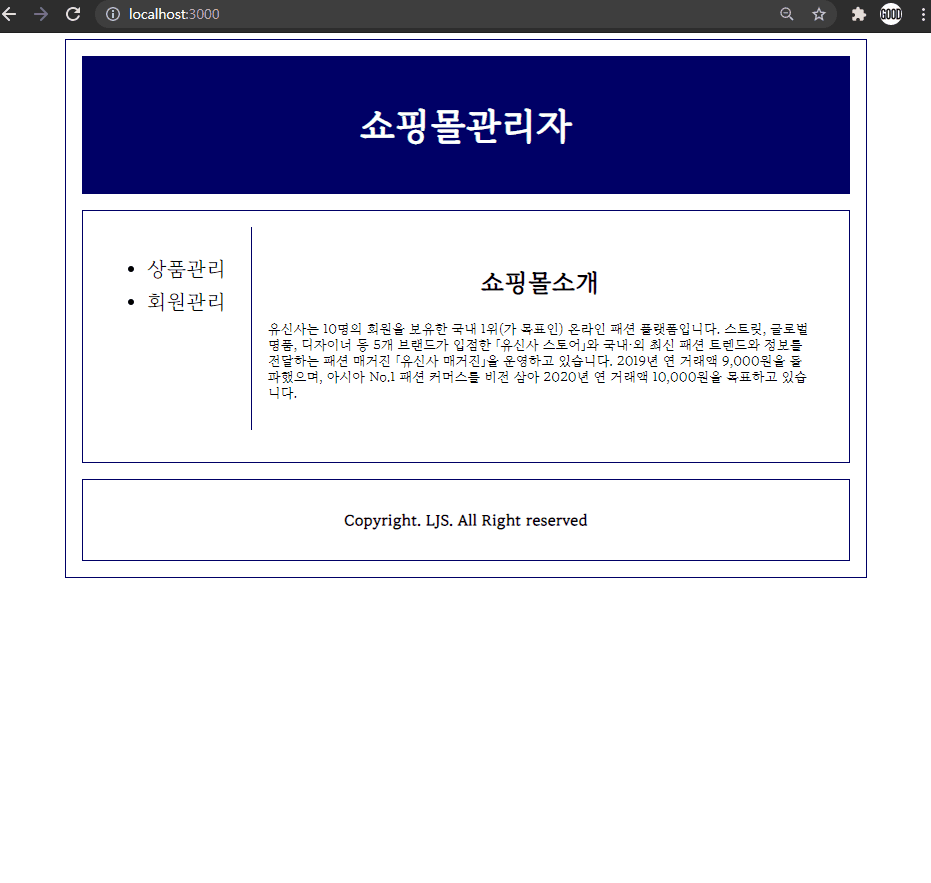The width and height of the screenshot is (931, 883).
Task: Reload the page with the refresh icon
Action: click(73, 14)
